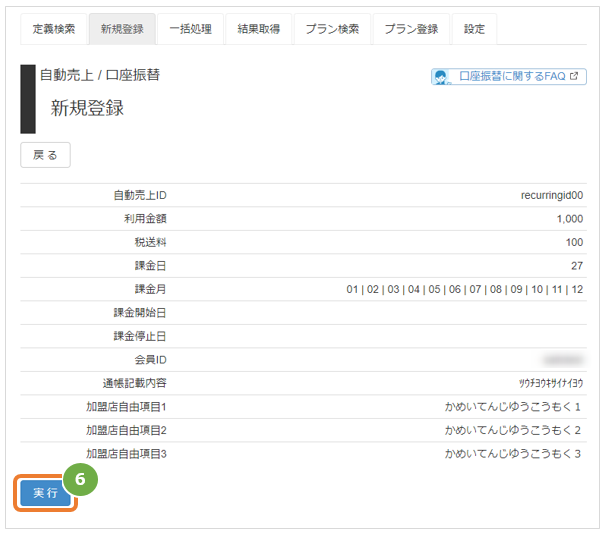The width and height of the screenshot is (614, 539).
Task: Click the 自動売上ID label
Action: click(x=140, y=195)
